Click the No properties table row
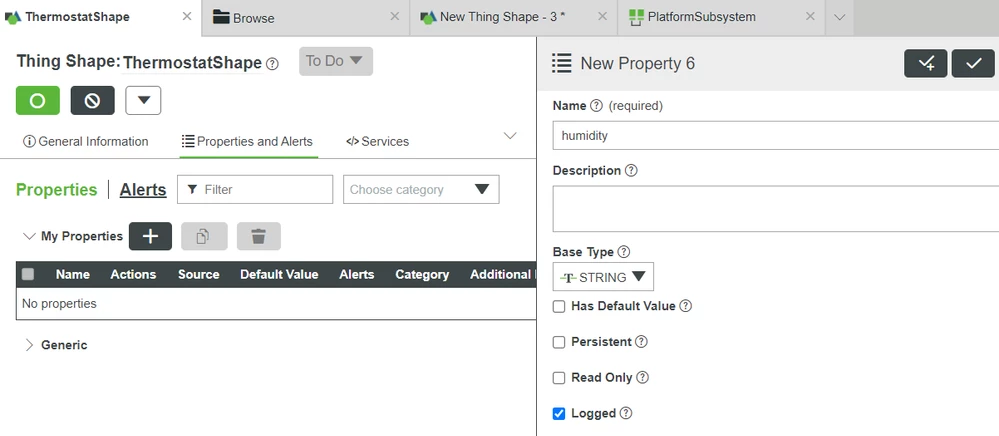 point(276,304)
